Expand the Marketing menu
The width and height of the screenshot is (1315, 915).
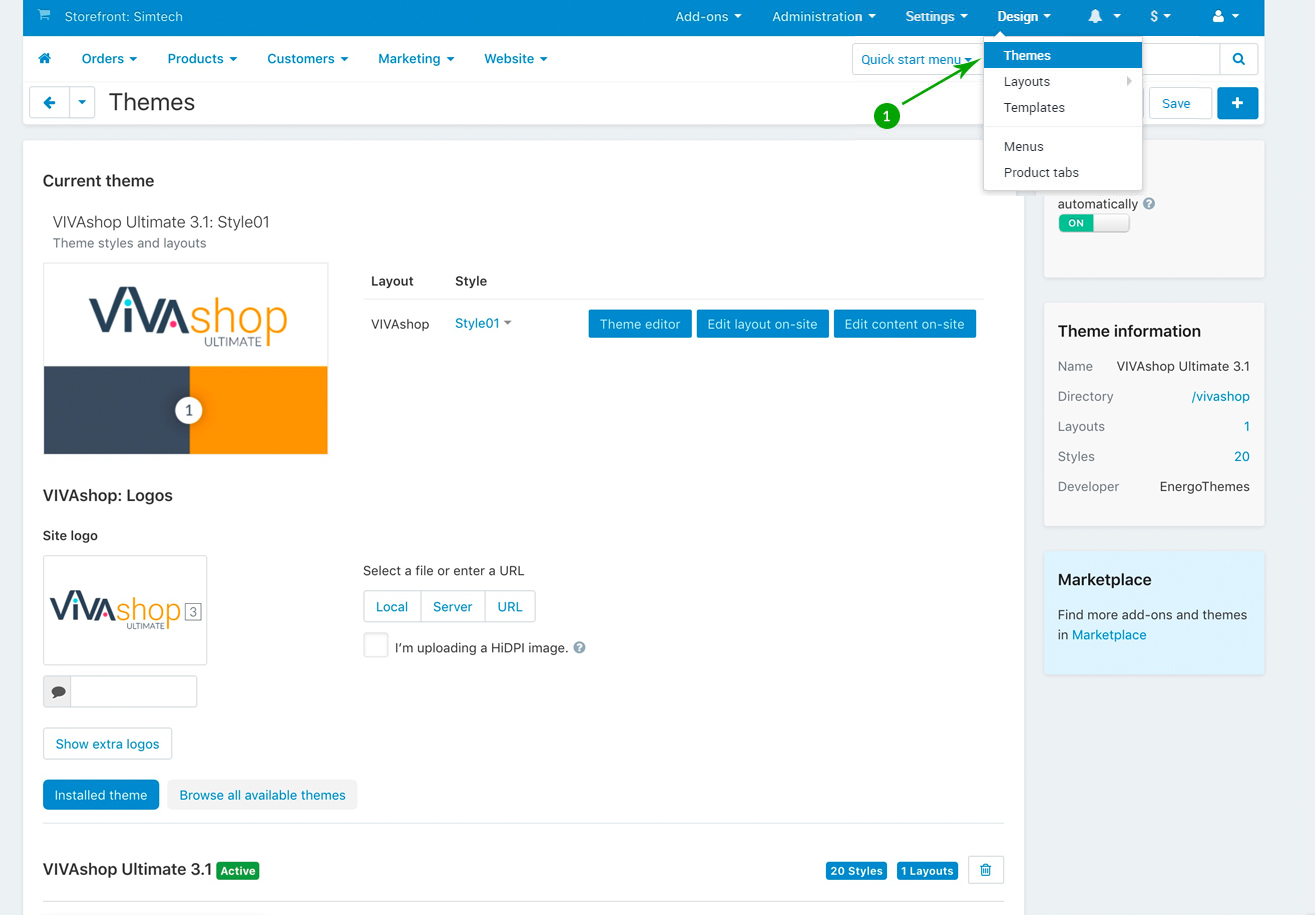416,59
